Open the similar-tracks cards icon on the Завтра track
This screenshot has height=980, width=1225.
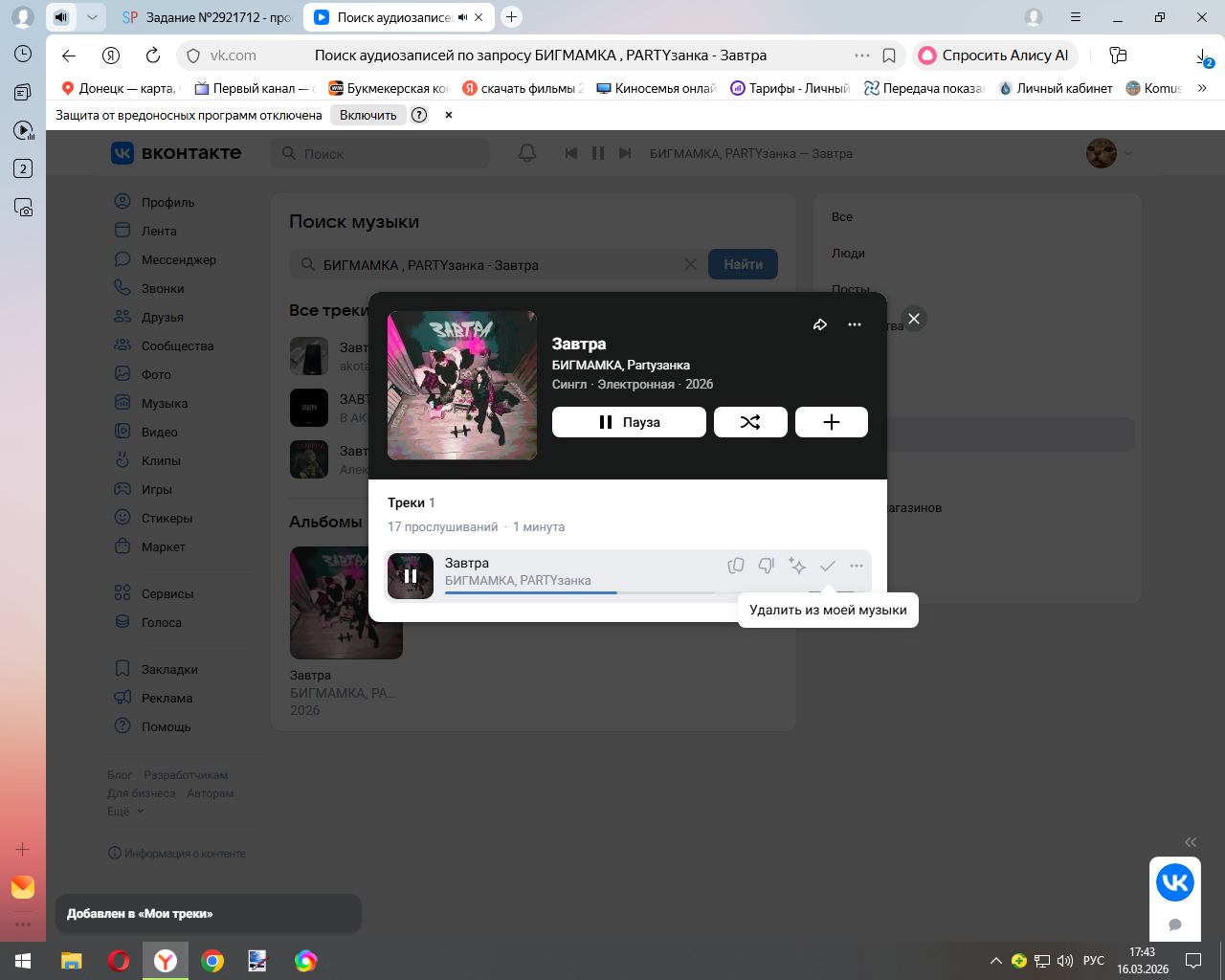736,566
